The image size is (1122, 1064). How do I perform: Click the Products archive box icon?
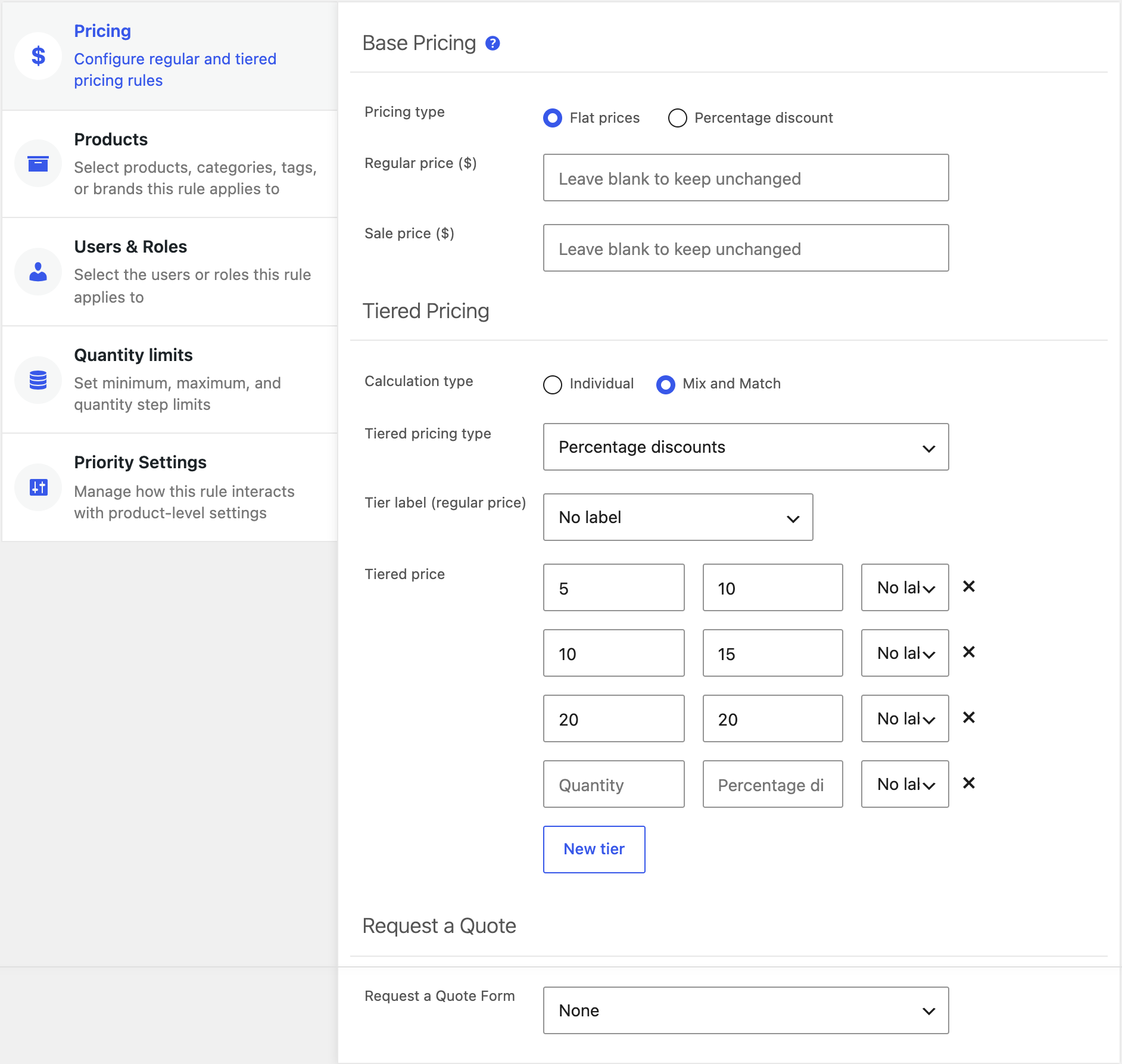point(38,164)
